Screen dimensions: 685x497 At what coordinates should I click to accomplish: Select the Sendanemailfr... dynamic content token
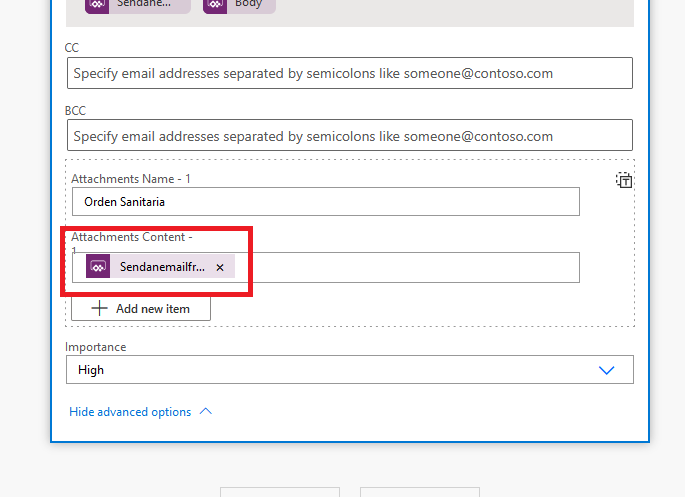160,266
